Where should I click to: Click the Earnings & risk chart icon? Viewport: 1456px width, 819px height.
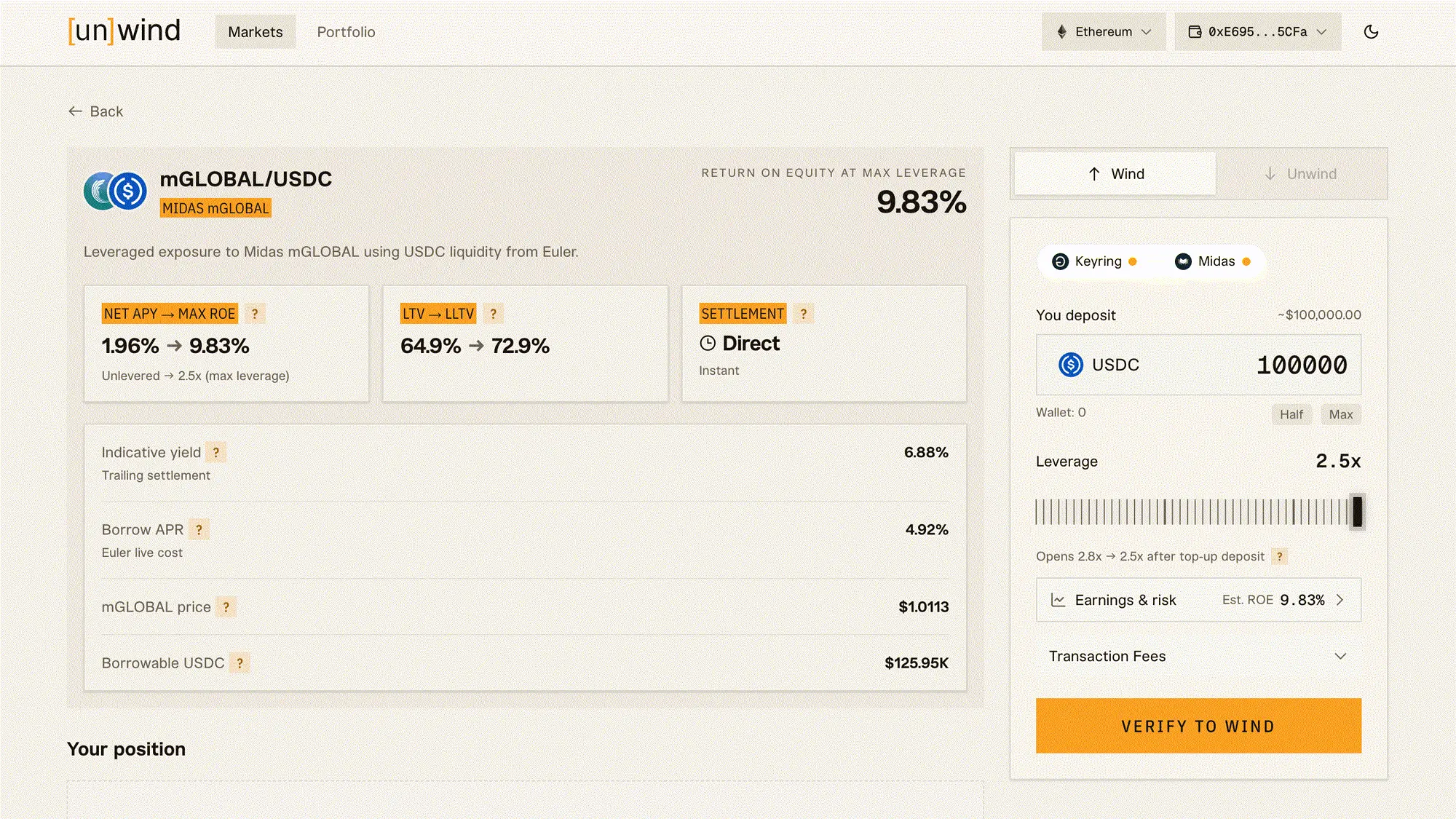1058,601
